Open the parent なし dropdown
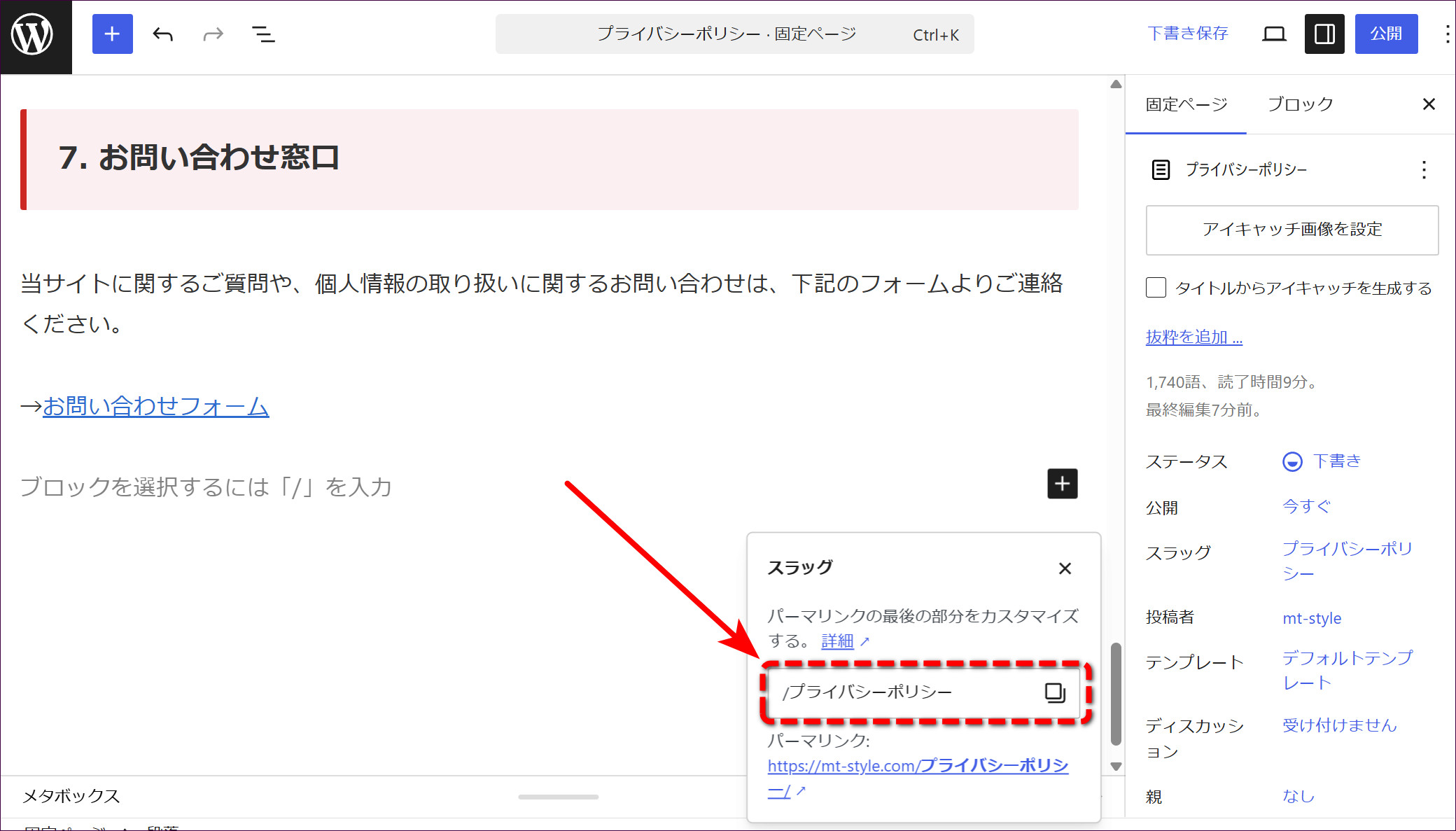Image resolution: width=1456 pixels, height=831 pixels. pyautogui.click(x=1298, y=796)
